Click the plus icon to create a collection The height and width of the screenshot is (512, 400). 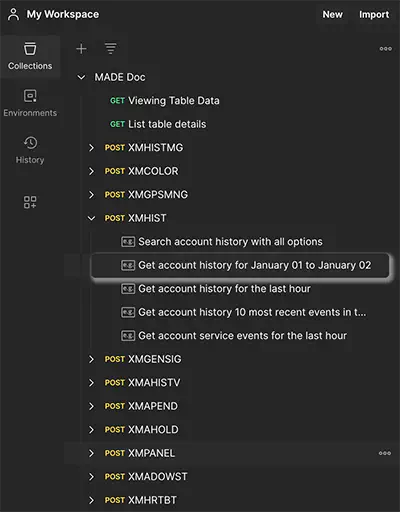[81, 49]
